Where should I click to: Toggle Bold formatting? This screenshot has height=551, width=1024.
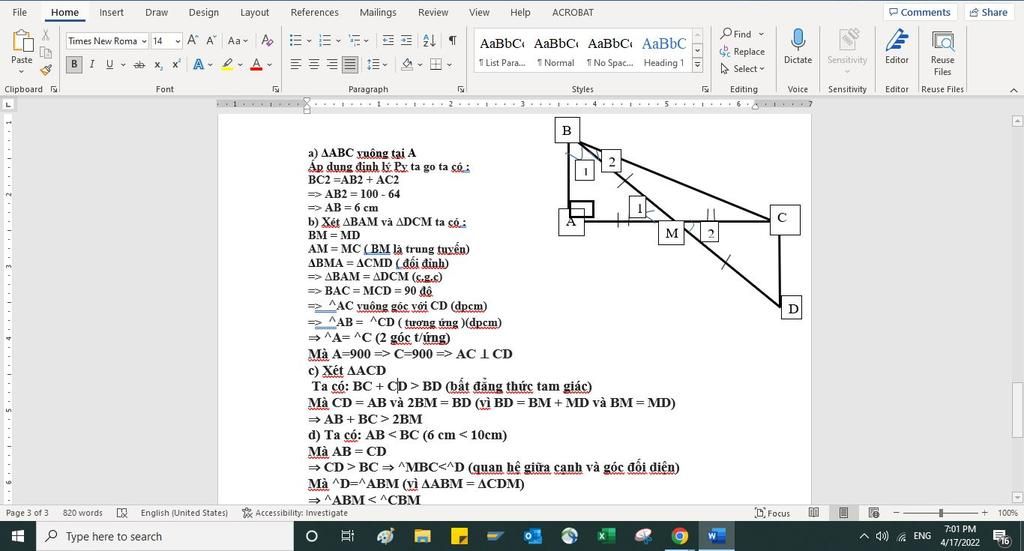tap(74, 65)
